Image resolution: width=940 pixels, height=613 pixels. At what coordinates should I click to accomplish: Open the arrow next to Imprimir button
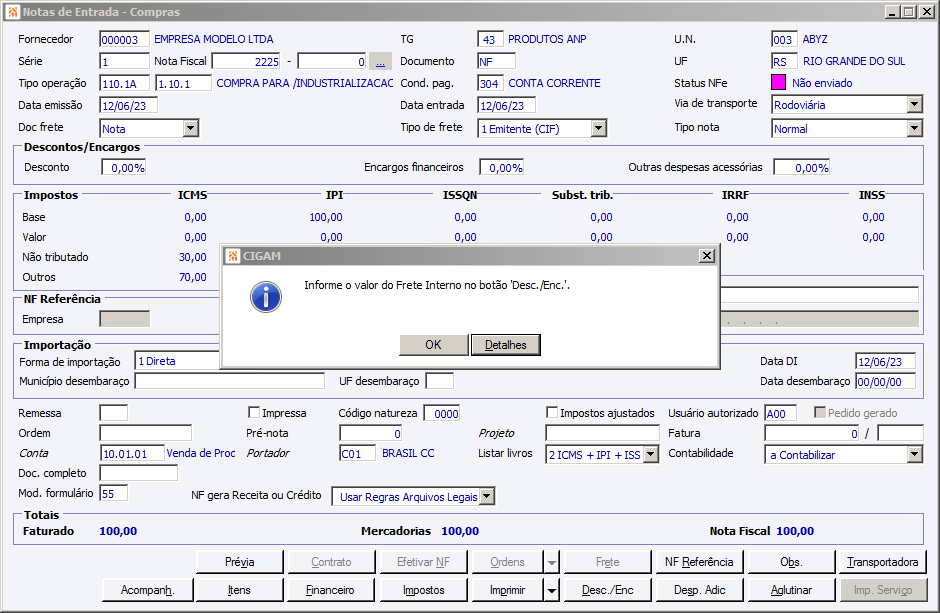click(x=552, y=590)
